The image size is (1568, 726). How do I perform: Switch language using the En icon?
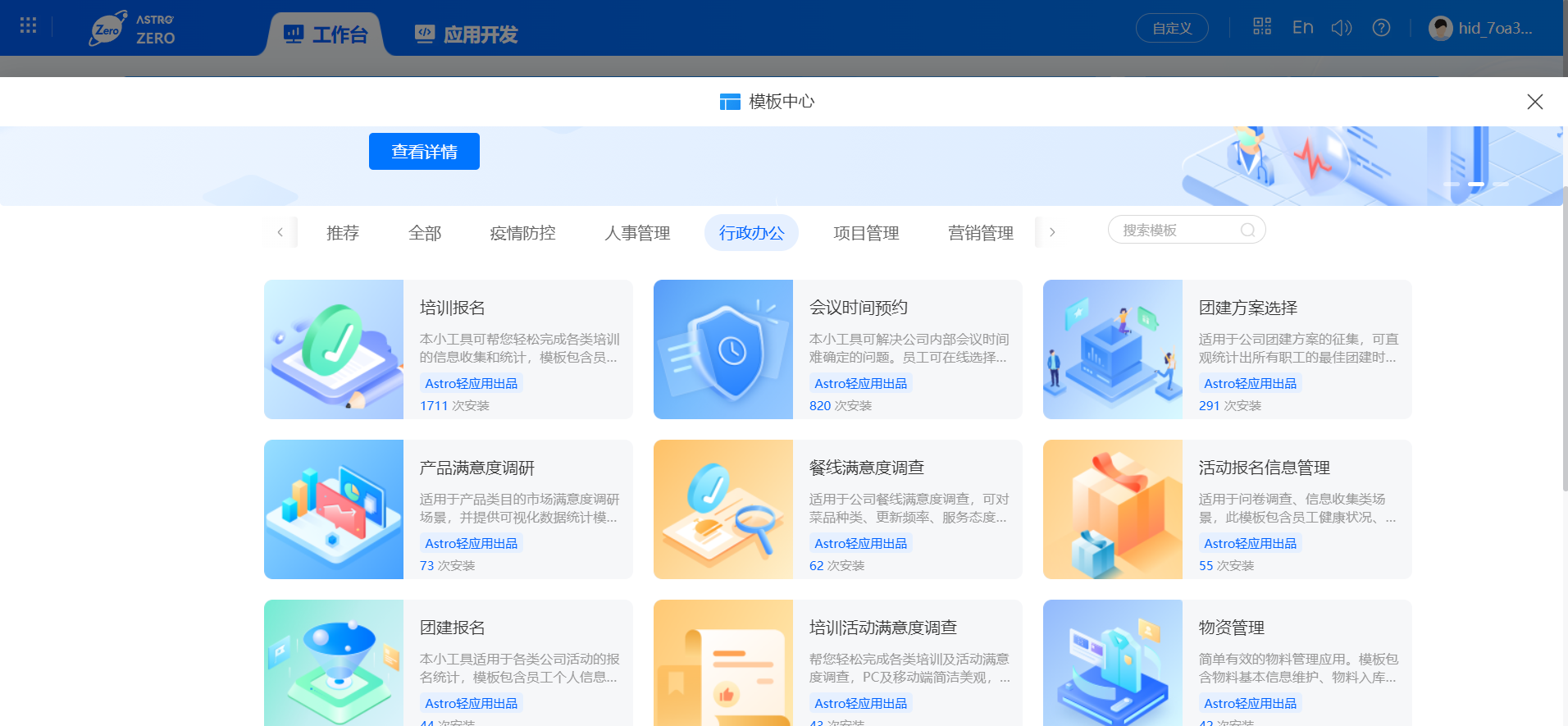point(1302,28)
